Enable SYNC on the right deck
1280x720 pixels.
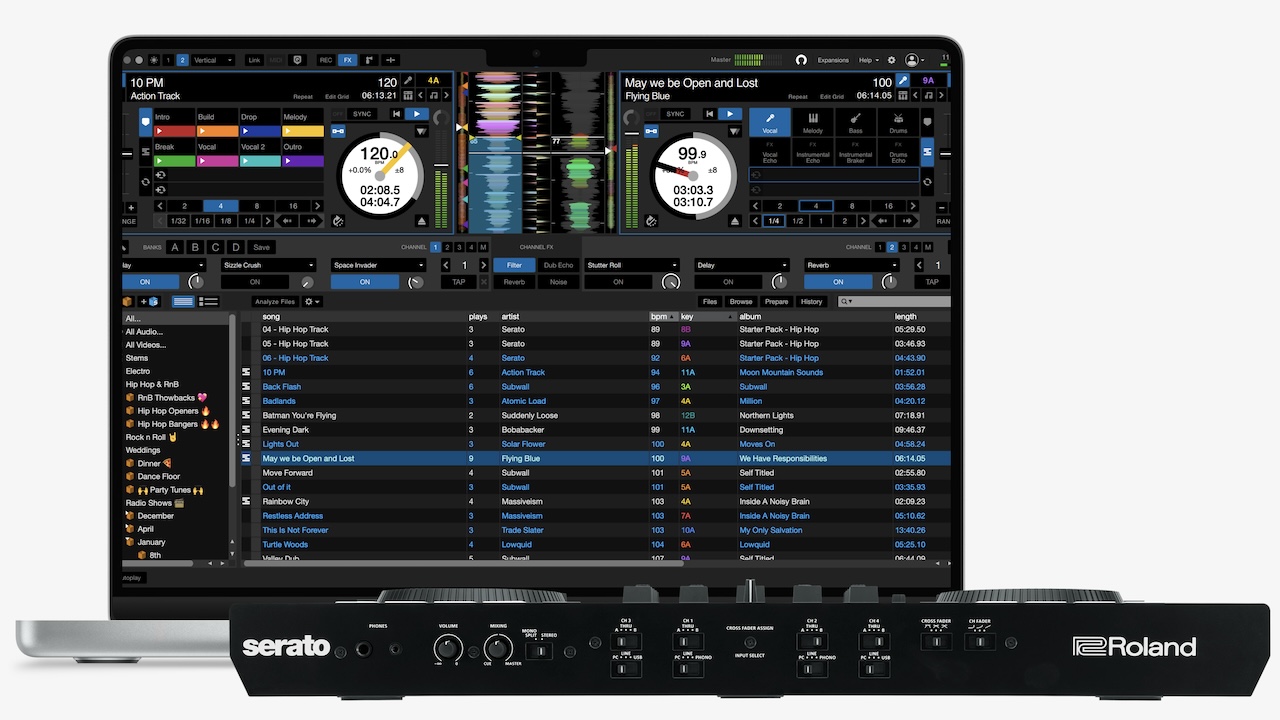point(676,114)
